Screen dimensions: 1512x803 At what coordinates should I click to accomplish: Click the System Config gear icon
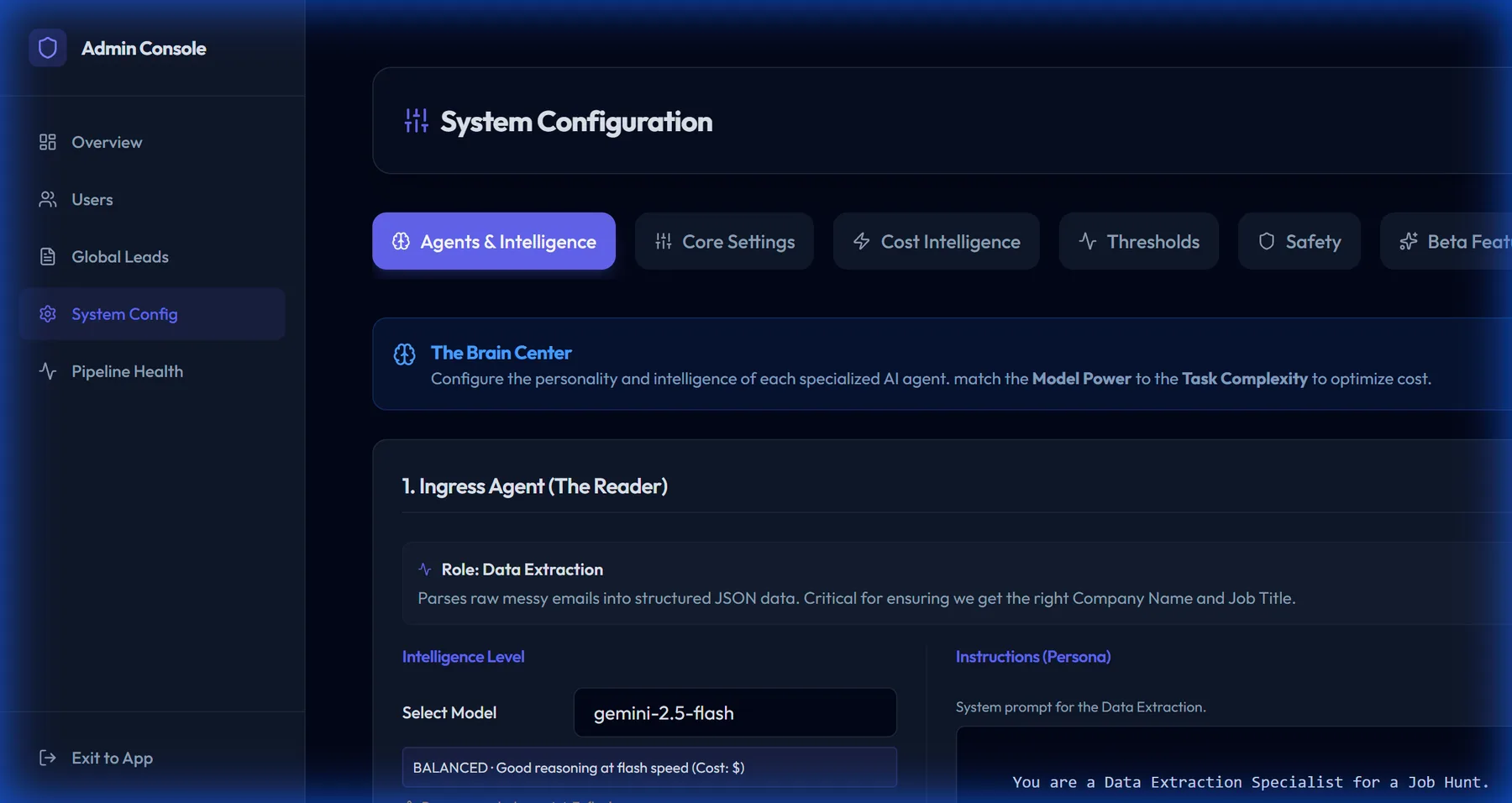click(48, 313)
